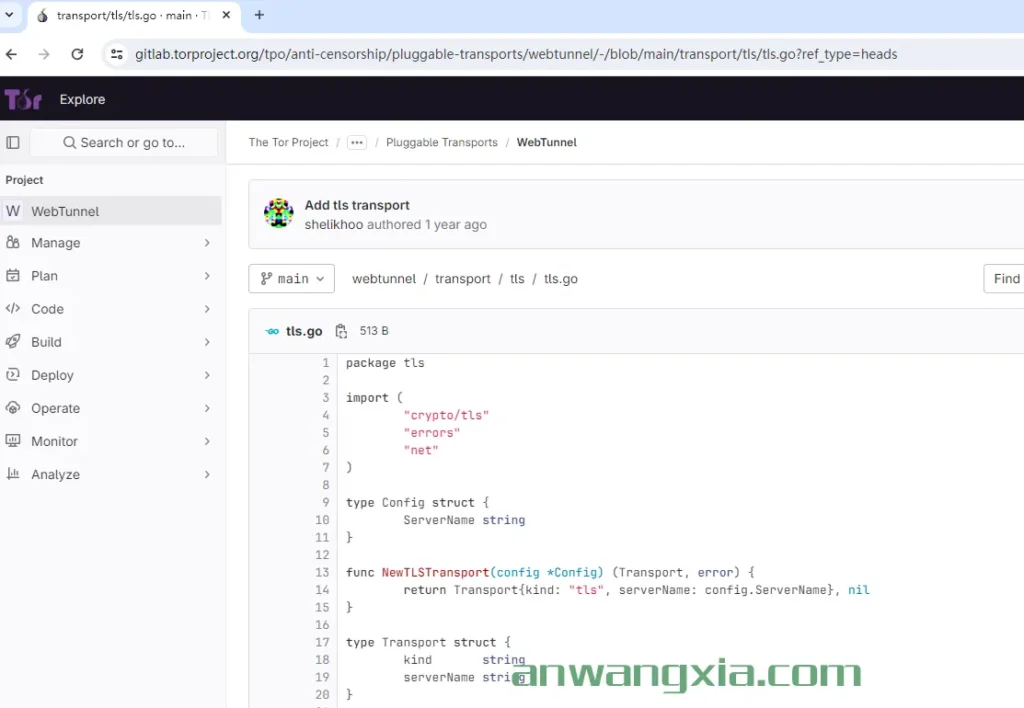
Task: Click the browser address bar URL
Action: [x=516, y=54]
